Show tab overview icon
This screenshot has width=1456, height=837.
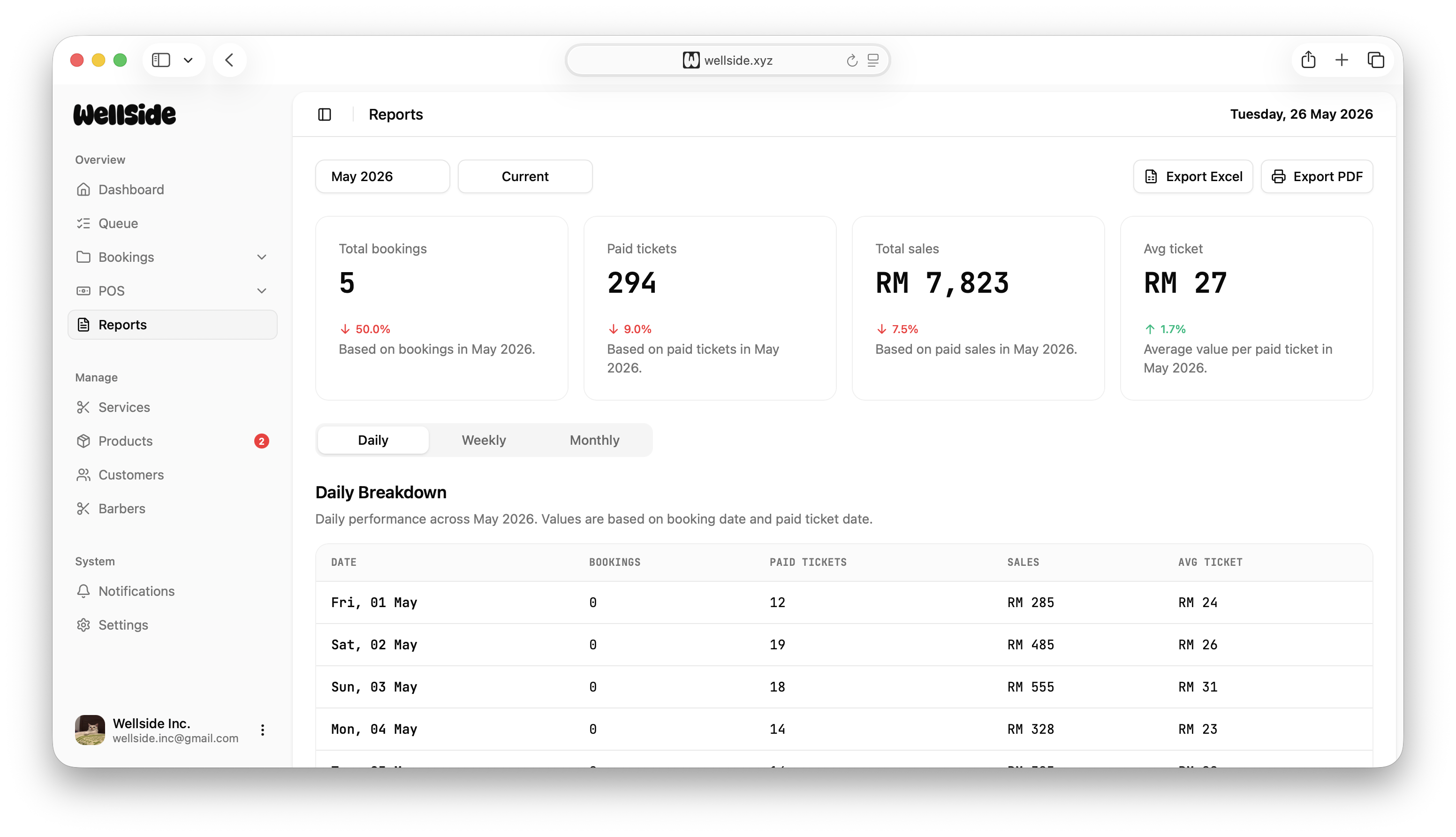[x=1376, y=60]
